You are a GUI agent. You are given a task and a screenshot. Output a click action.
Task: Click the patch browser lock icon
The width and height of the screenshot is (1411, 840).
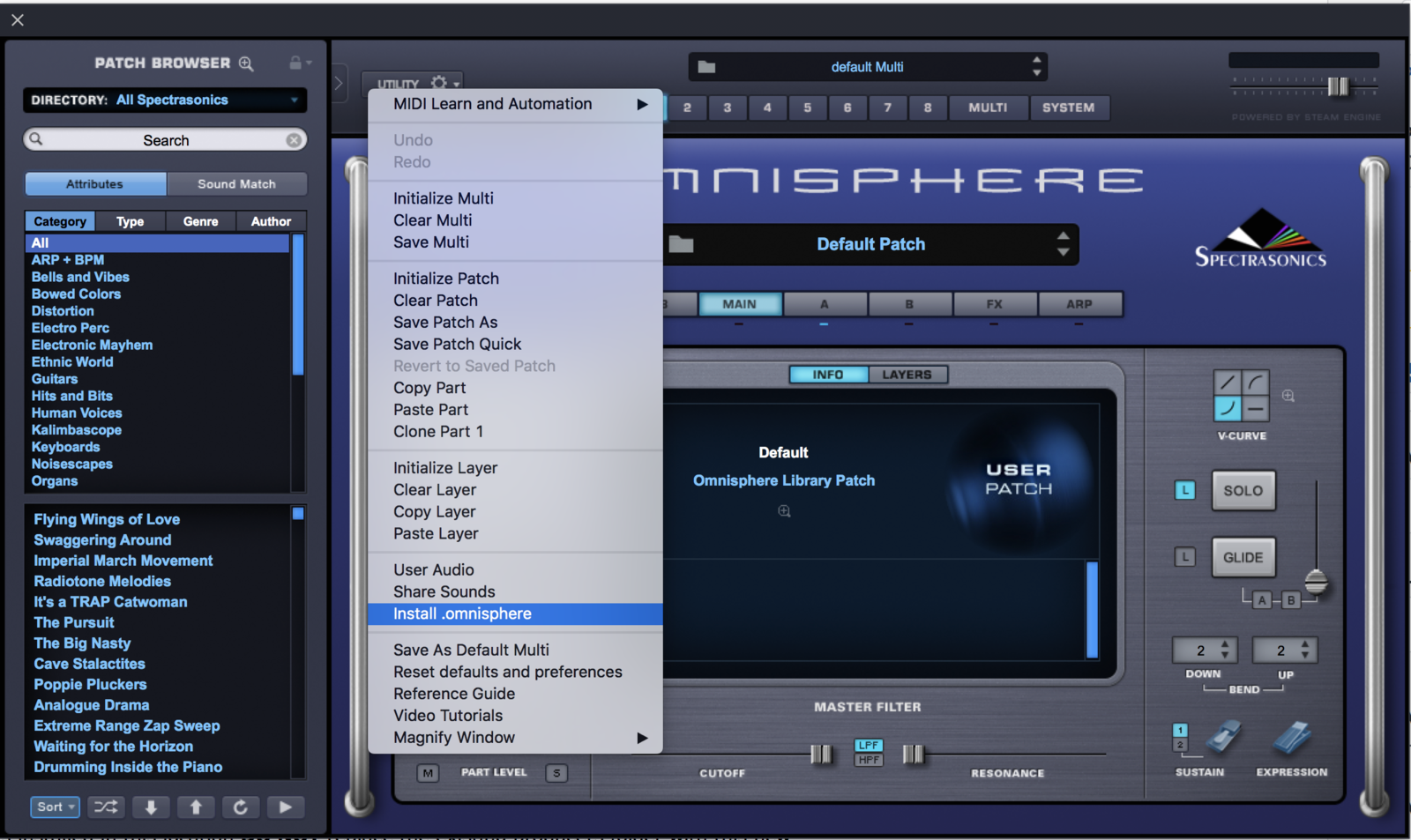(x=295, y=63)
